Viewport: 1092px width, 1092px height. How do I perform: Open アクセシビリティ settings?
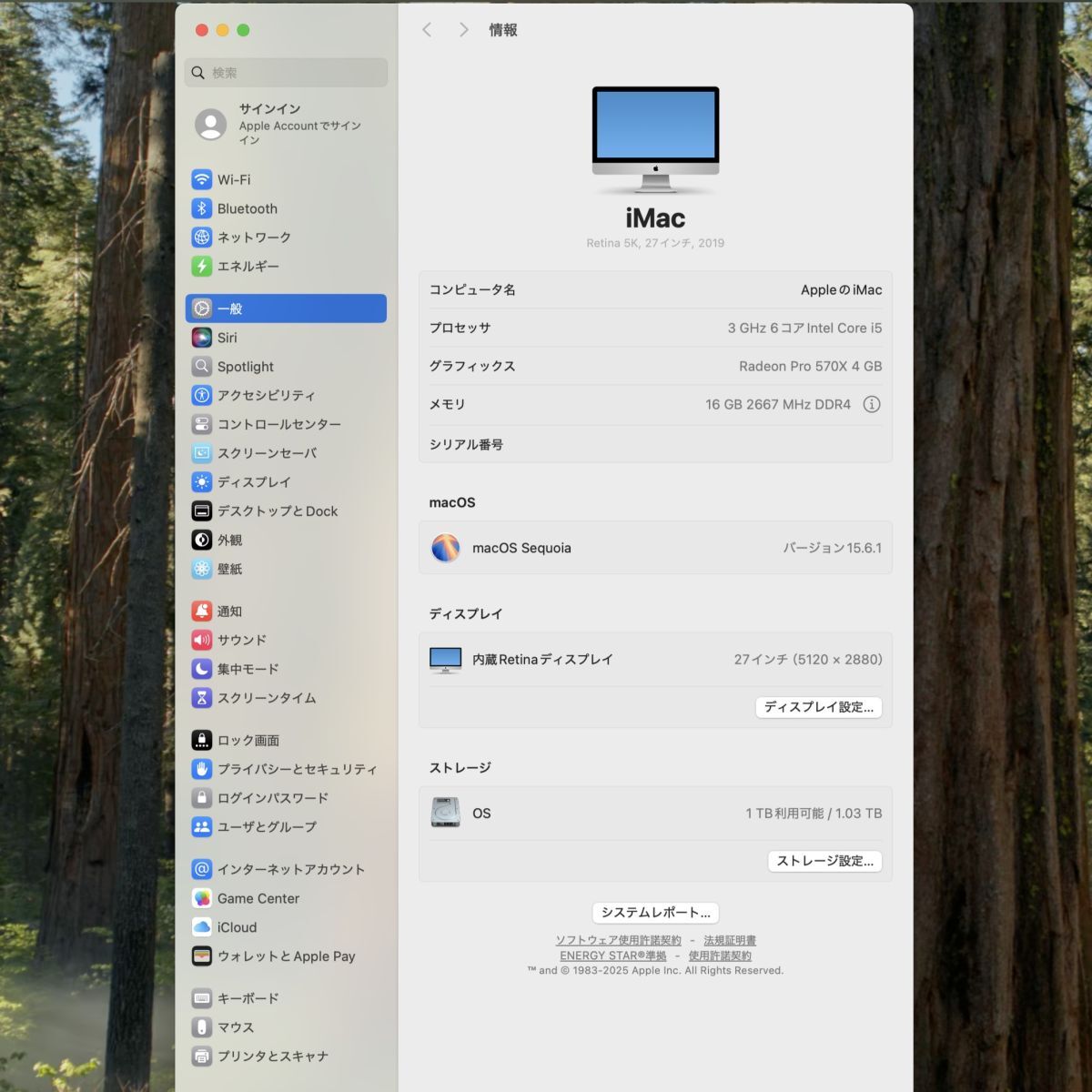286,395
